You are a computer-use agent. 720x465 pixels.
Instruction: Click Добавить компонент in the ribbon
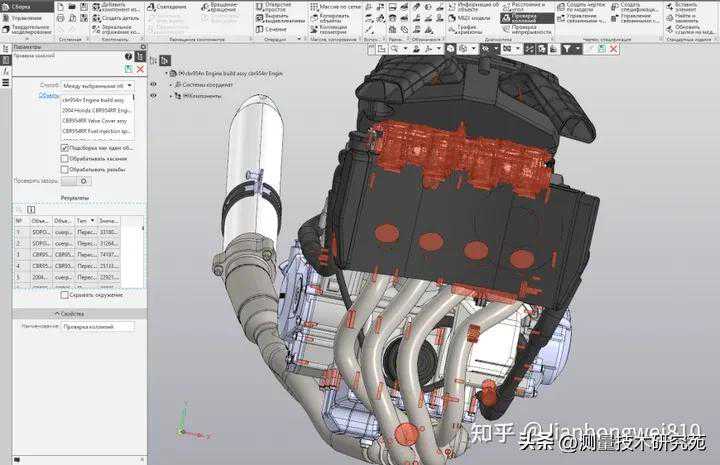[118, 6]
